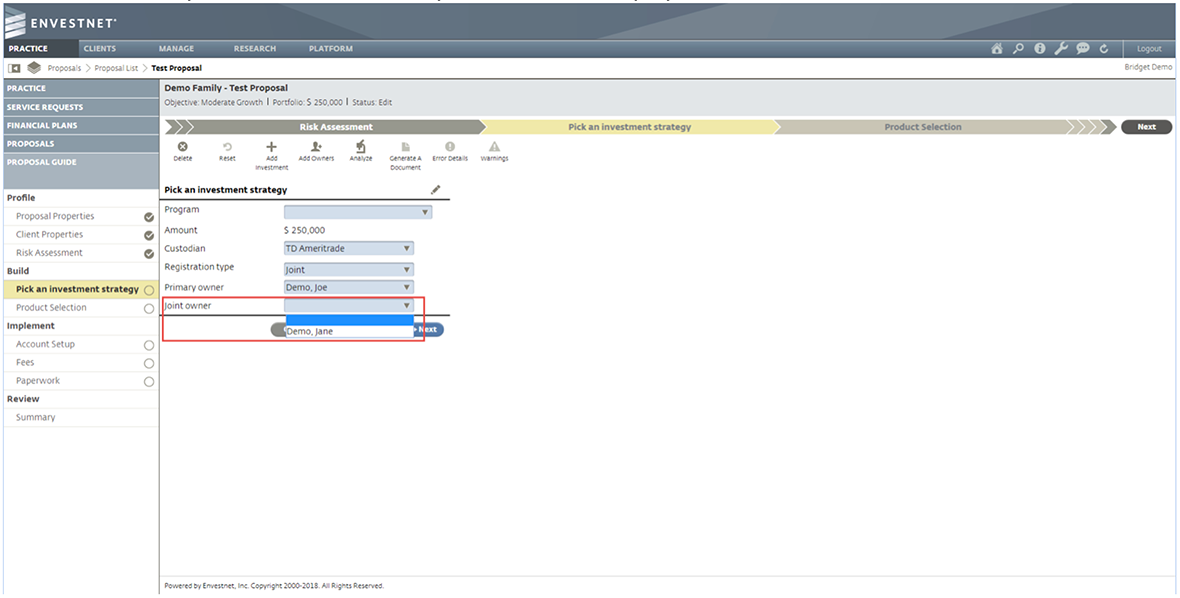Image resolution: width=1180 pixels, height=598 pixels.
Task: Click the Envestnet logo
Action: 60,23
